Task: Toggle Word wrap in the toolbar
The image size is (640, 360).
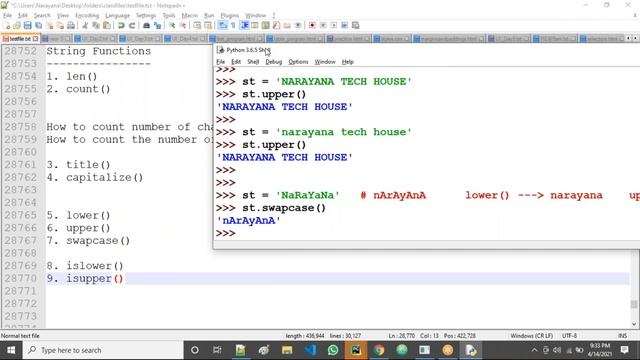Action: (222, 25)
